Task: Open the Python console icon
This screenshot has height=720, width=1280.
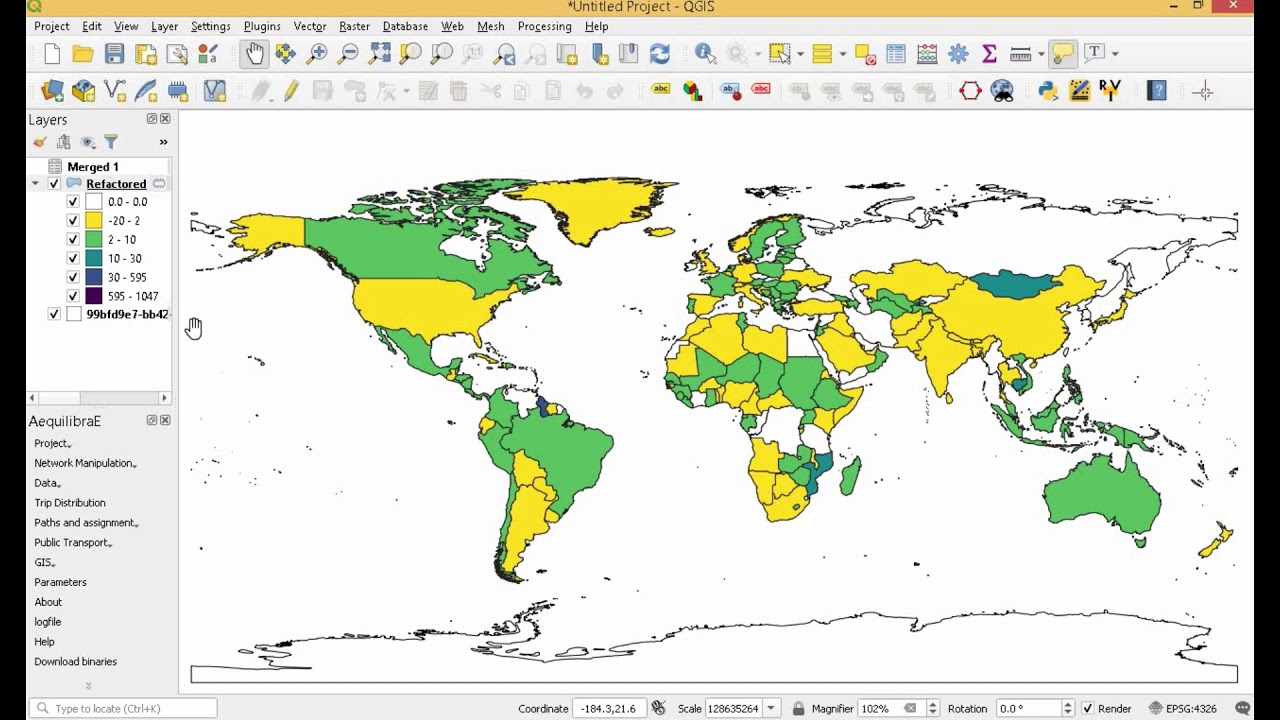Action: pos(1048,91)
